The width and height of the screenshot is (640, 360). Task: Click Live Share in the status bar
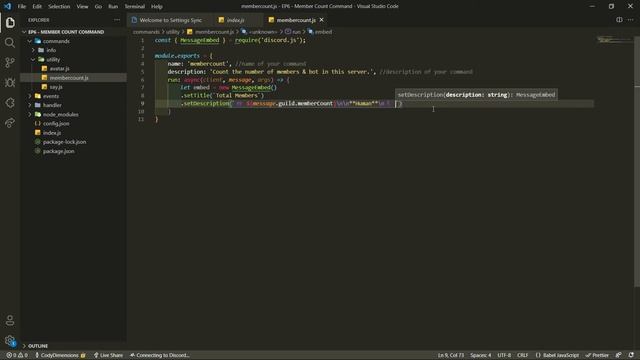click(108, 355)
